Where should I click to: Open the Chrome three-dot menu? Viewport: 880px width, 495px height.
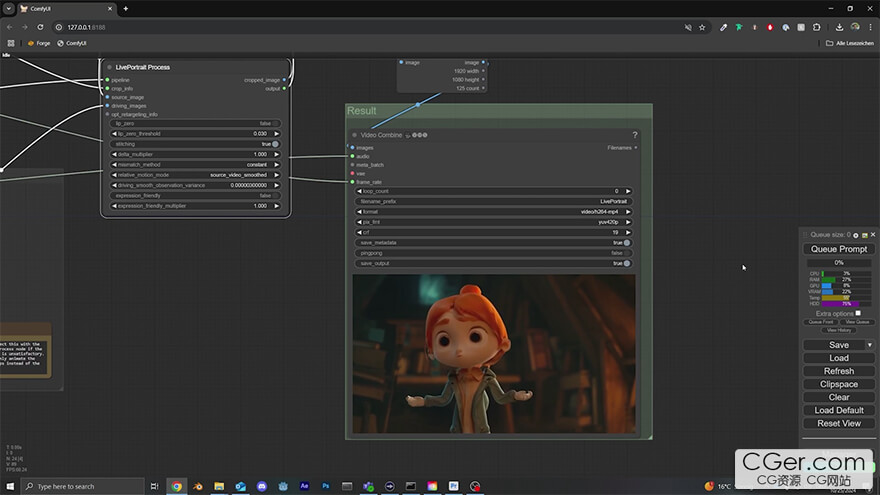click(x=870, y=27)
